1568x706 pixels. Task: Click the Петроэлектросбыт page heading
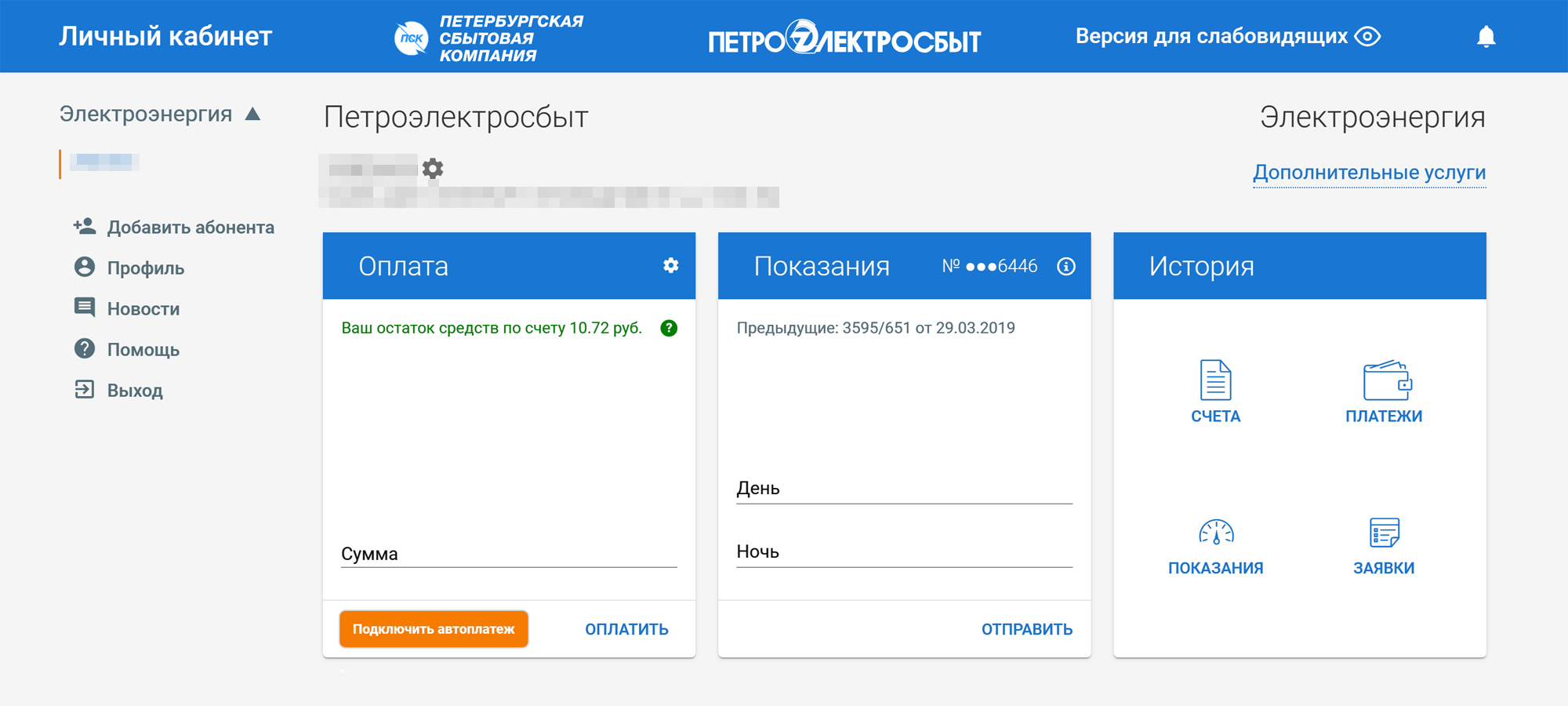[x=456, y=117]
